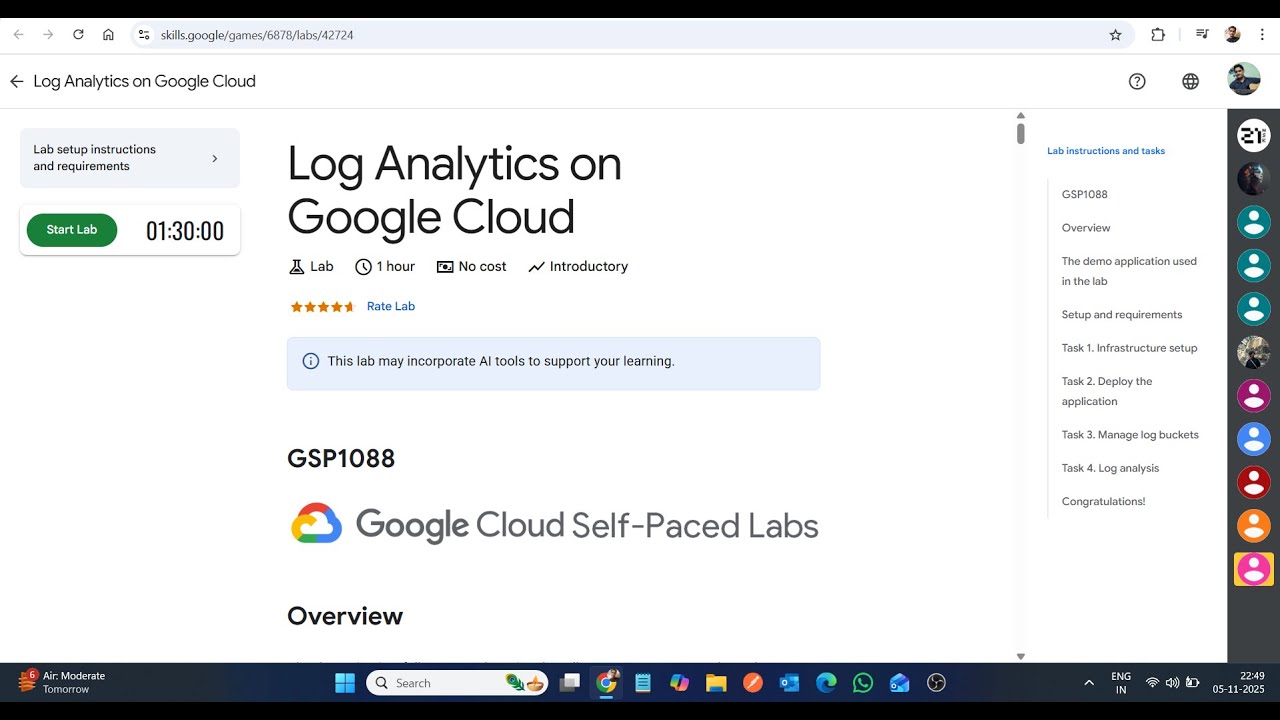
Task: Go to Setup and requirements section
Action: click(1122, 315)
